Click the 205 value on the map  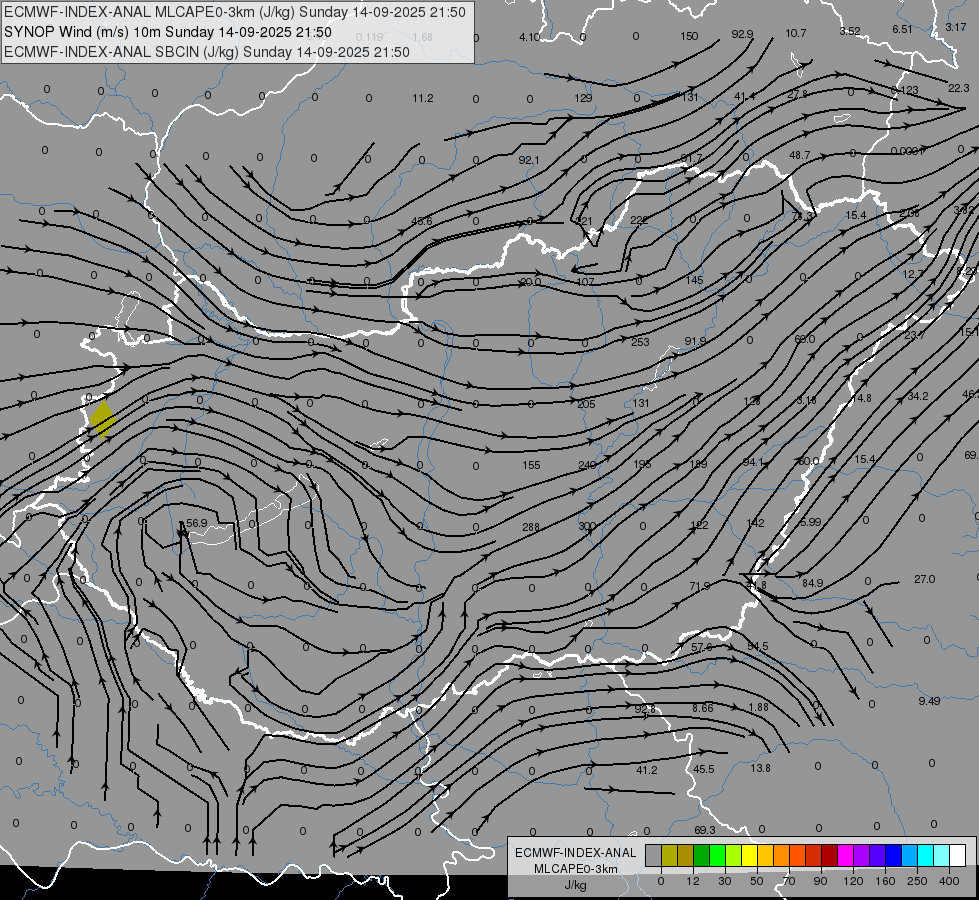click(586, 404)
